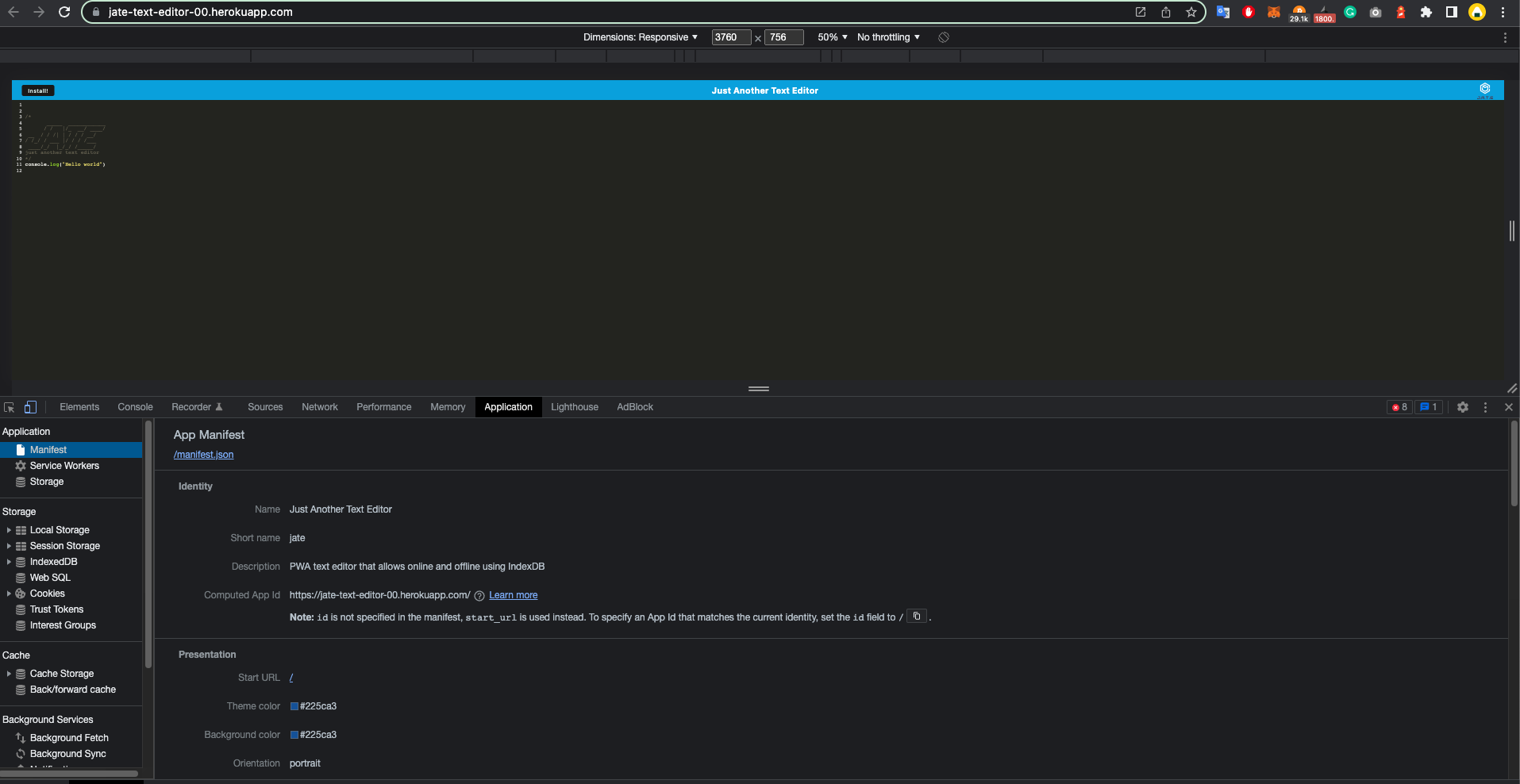This screenshot has width=1520, height=784.
Task: Open the /manifest.json link
Action: tap(203, 454)
